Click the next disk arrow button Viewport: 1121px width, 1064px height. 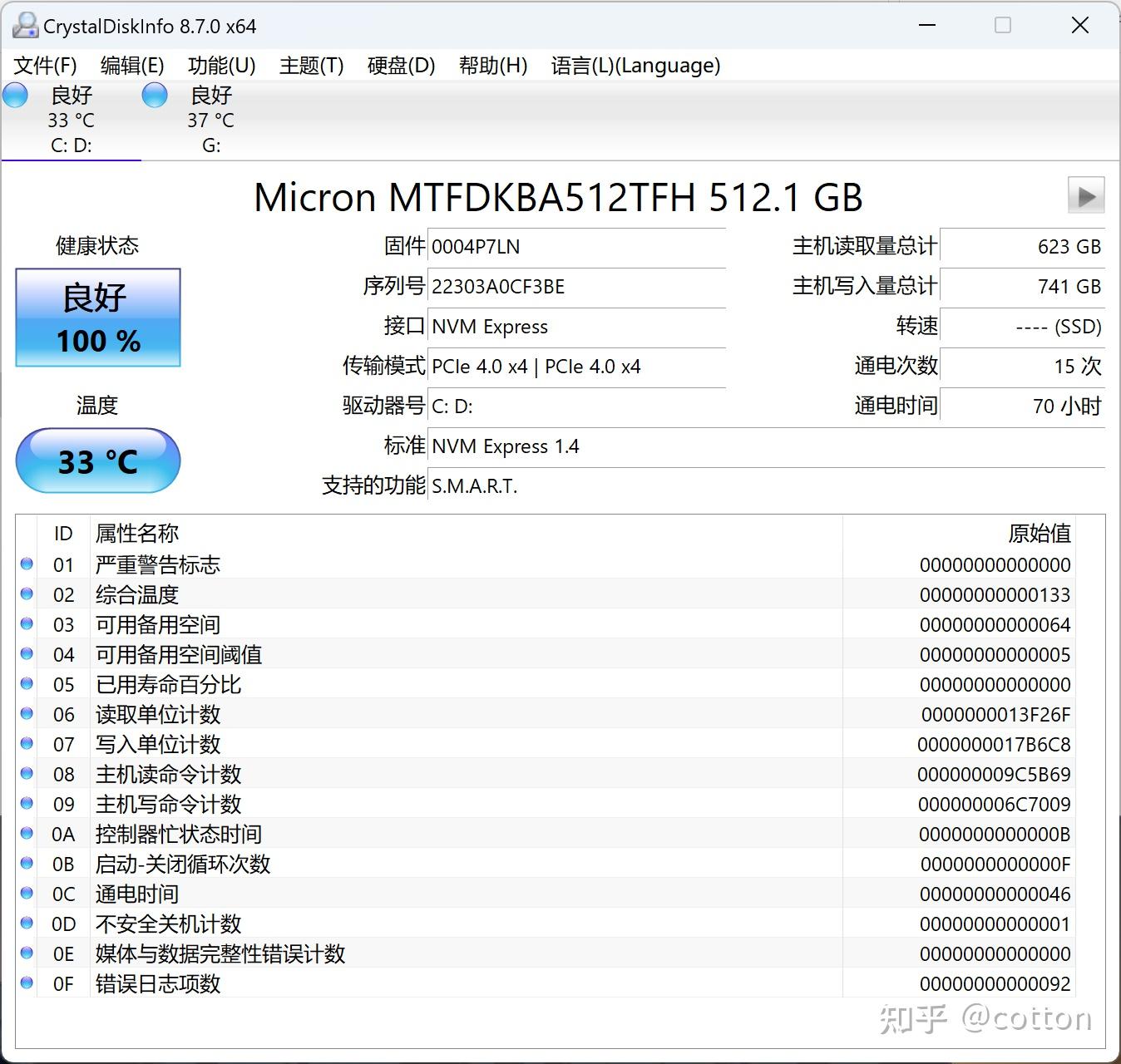pyautogui.click(x=1086, y=196)
